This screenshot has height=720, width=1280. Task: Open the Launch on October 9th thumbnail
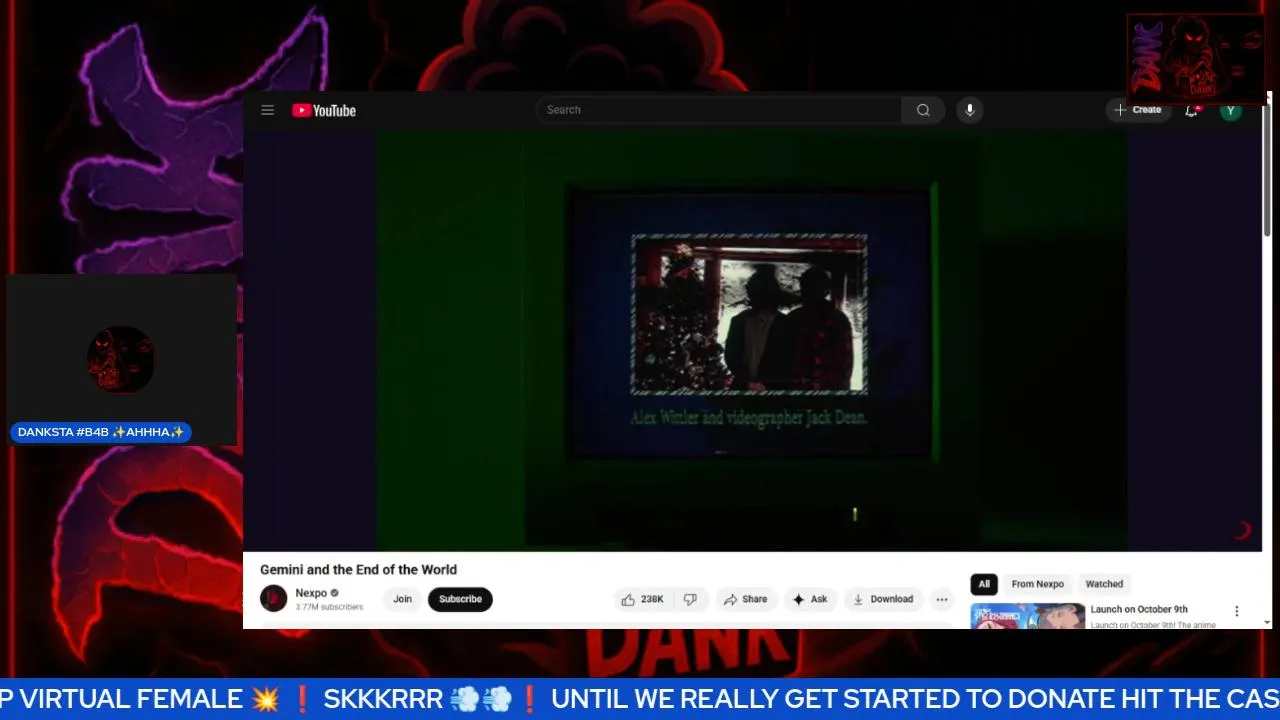pos(1027,616)
